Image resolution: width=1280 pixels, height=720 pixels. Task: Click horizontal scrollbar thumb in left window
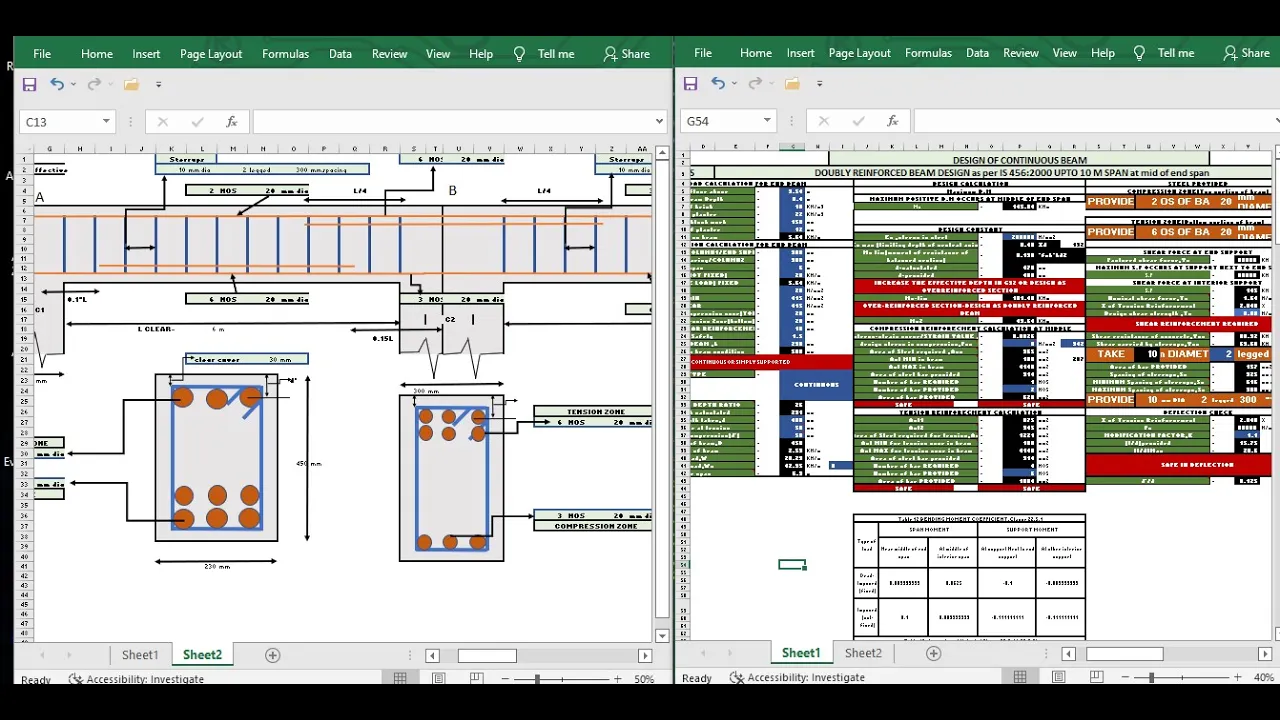click(487, 656)
